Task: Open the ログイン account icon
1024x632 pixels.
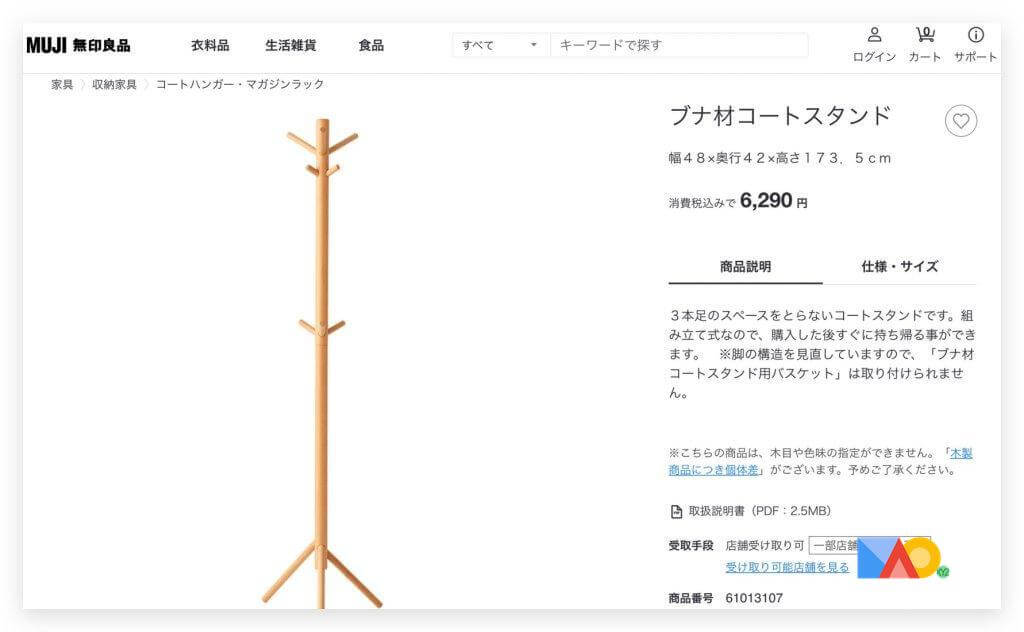Action: click(874, 35)
